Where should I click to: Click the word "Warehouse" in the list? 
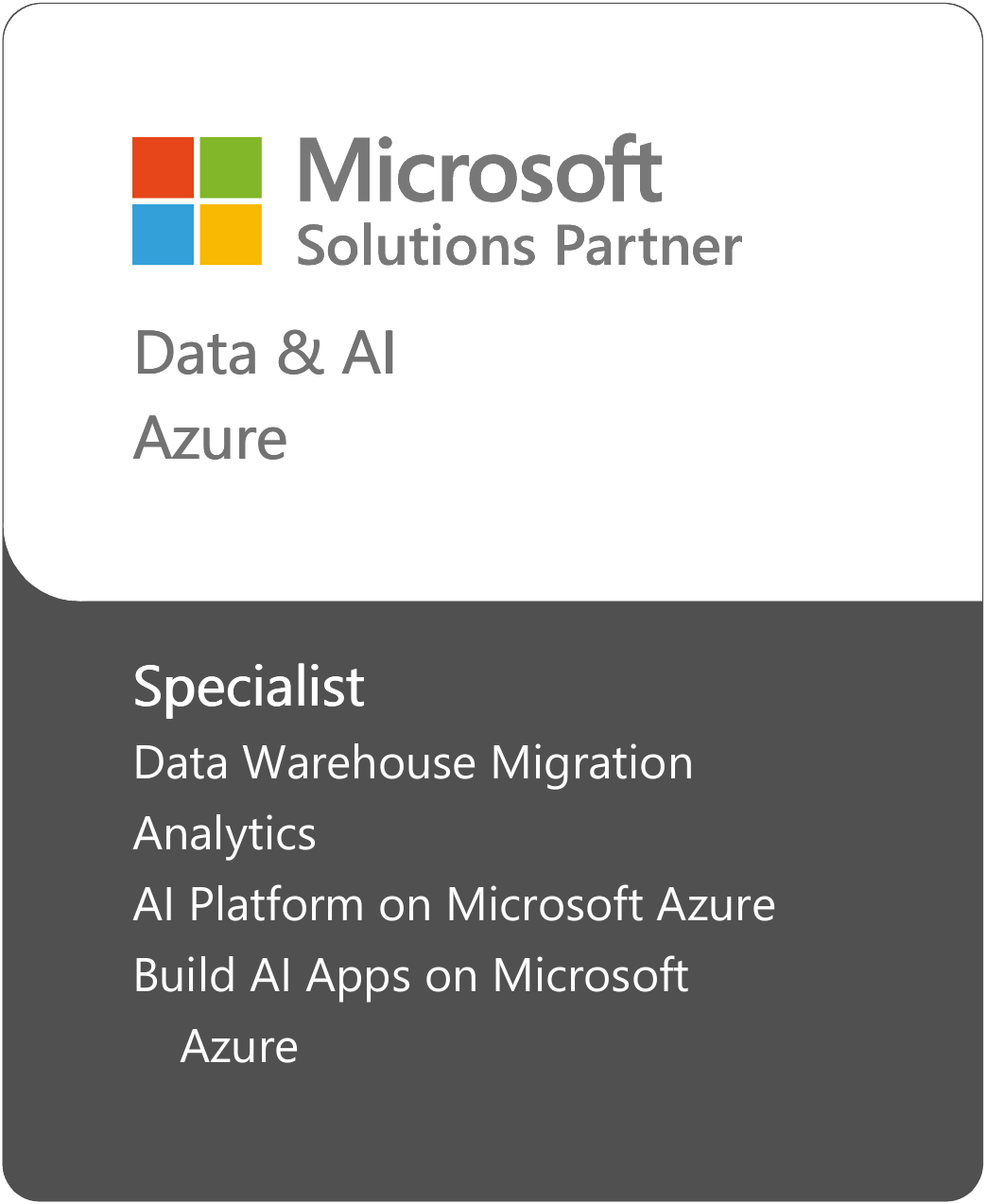tap(359, 762)
